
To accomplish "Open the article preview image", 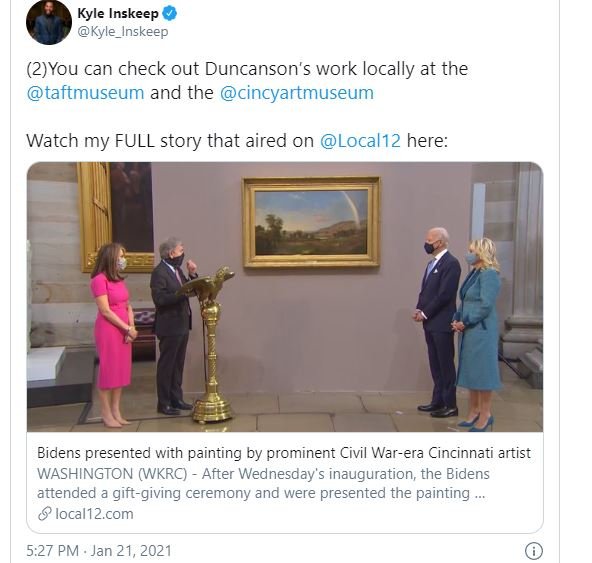I will click(285, 297).
